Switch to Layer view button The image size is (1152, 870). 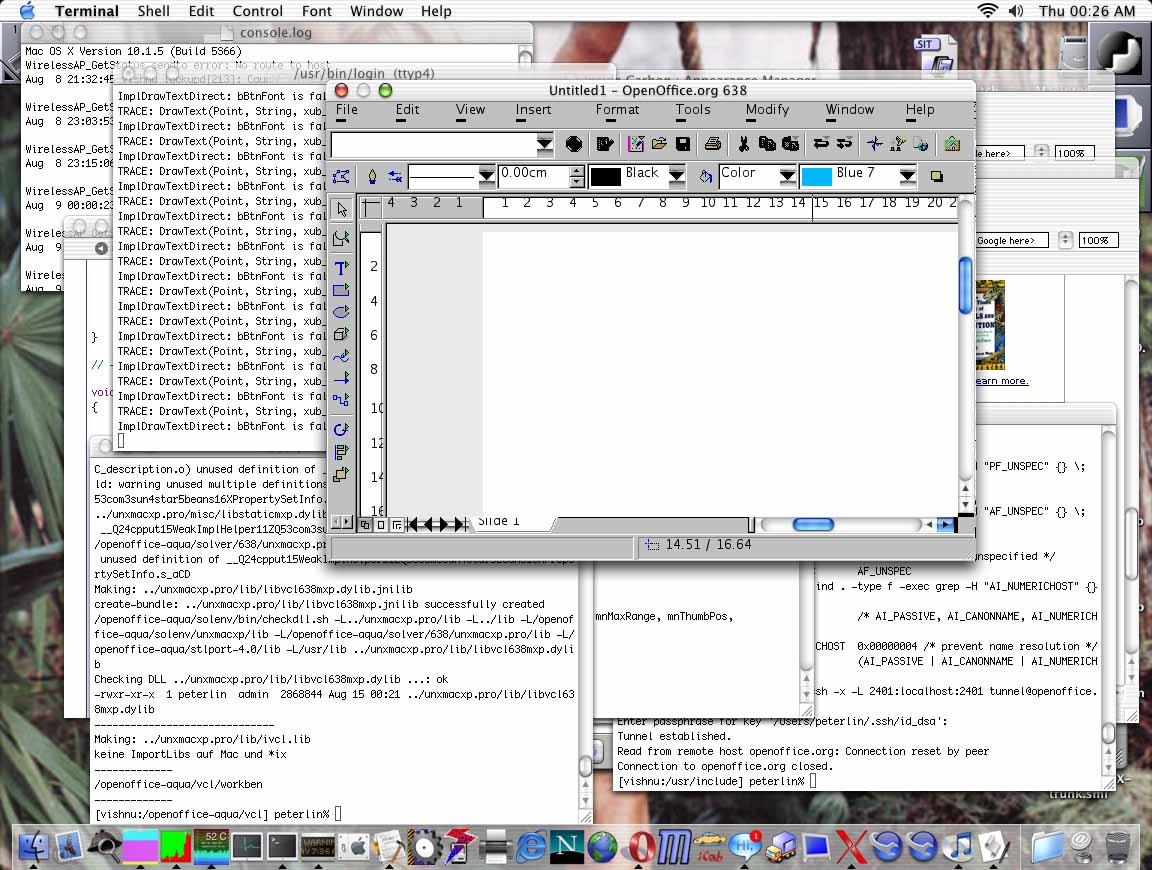pyautogui.click(x=397, y=525)
